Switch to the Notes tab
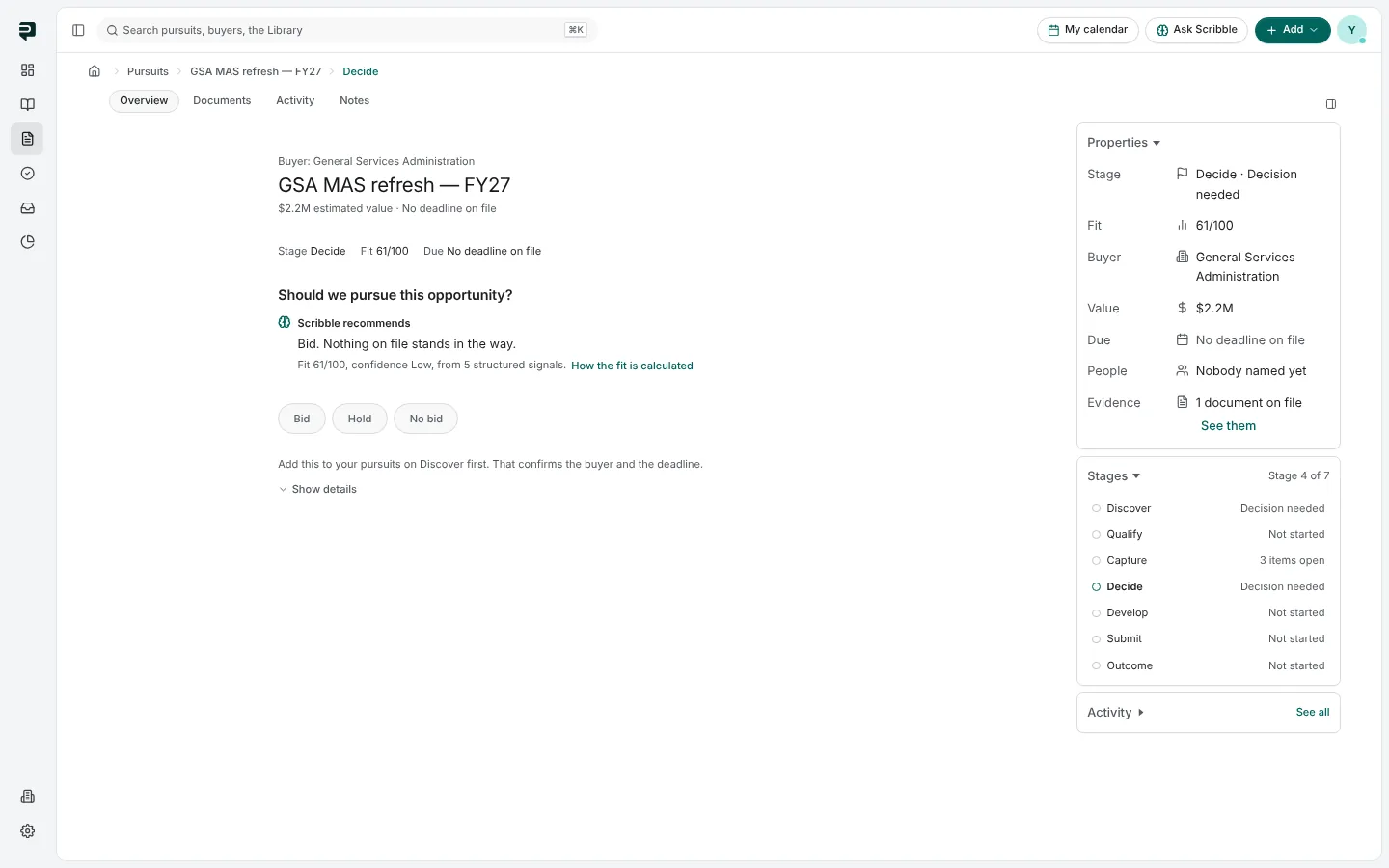Viewport: 1389px width, 868px height. (354, 100)
